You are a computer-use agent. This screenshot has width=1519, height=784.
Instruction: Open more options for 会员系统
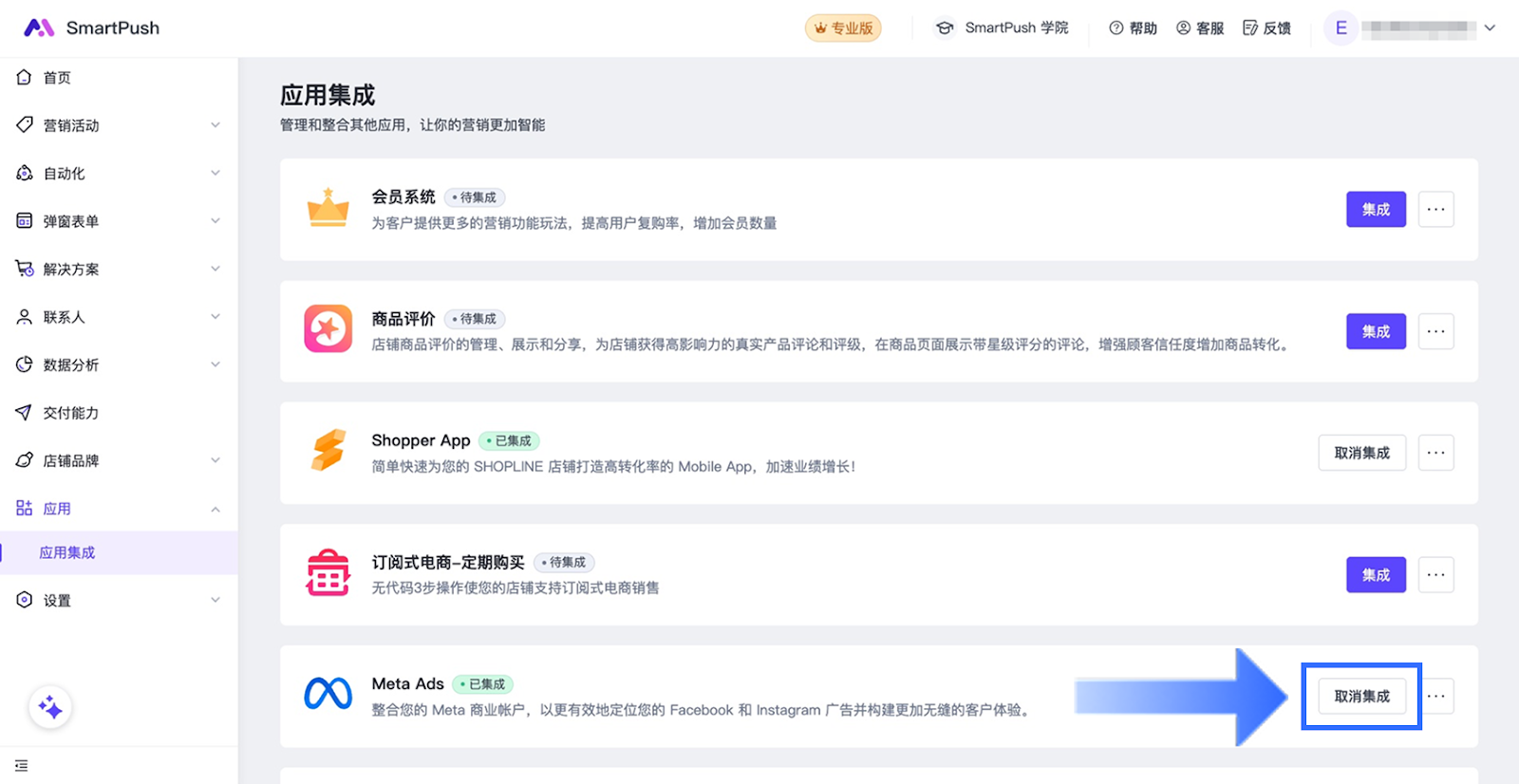tap(1435, 209)
